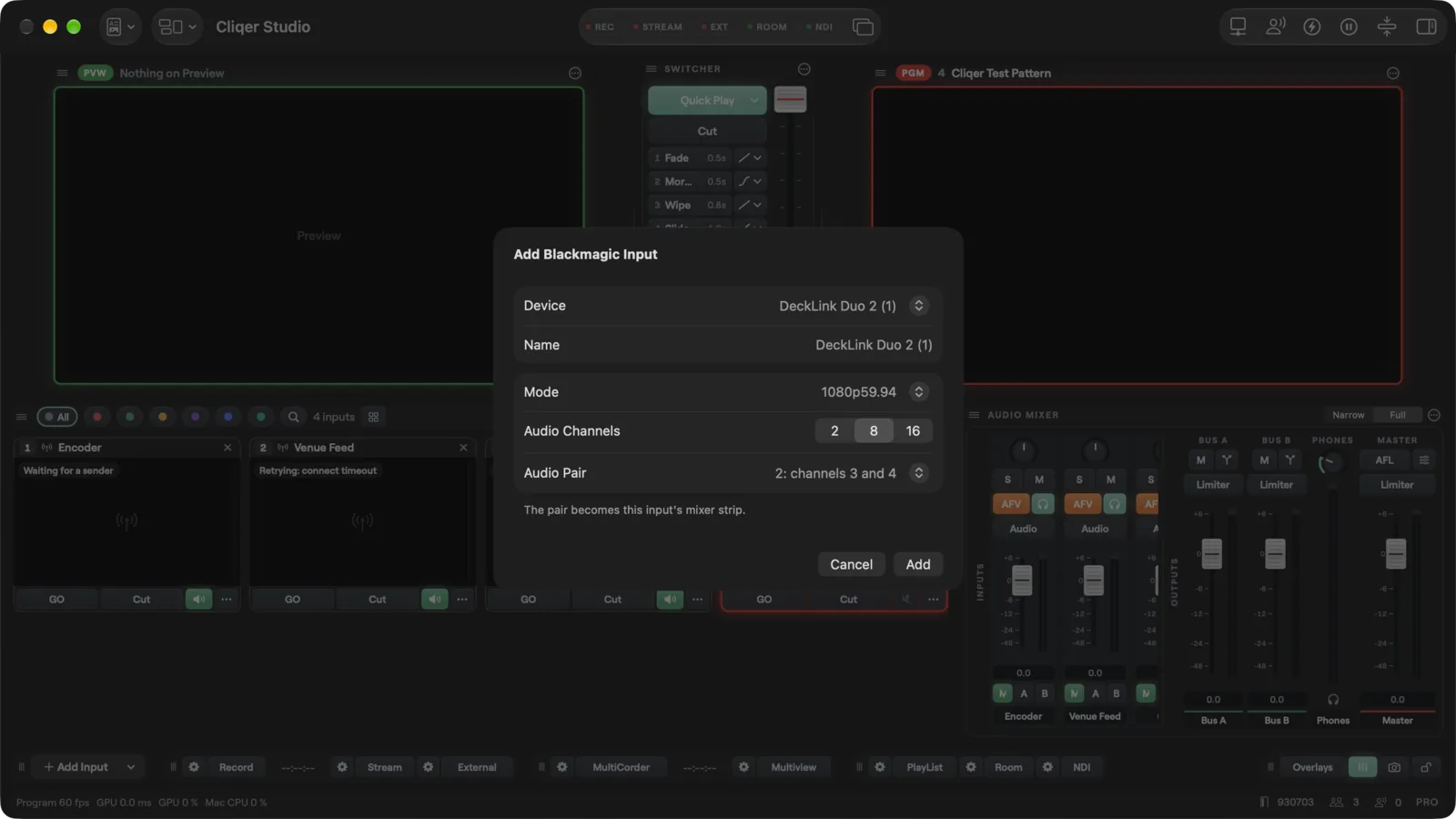Click the MultiCorder button
The width and height of the screenshot is (1456, 819).
click(621, 767)
